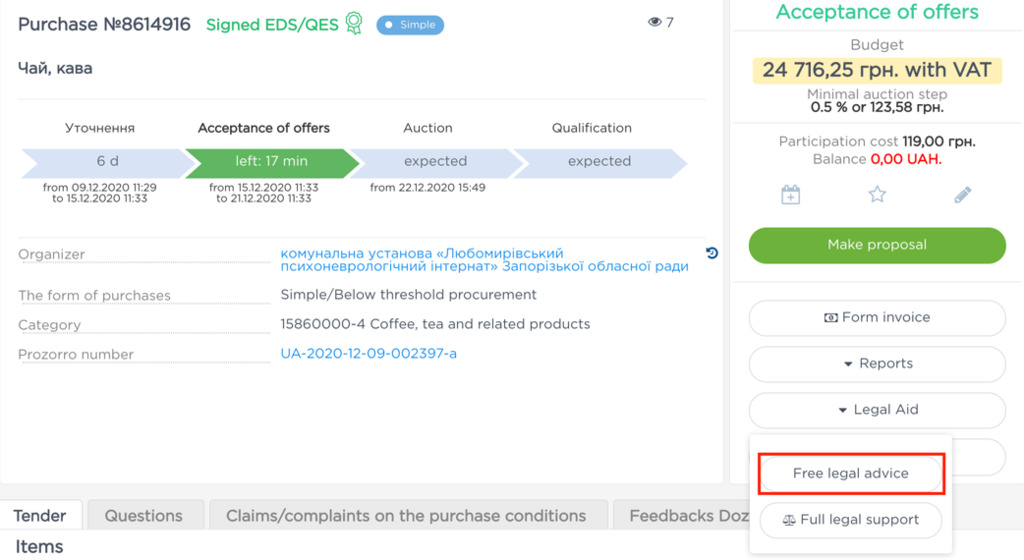Click the star favorite icon
Screen dimensions: 1024x560
(x=877, y=195)
